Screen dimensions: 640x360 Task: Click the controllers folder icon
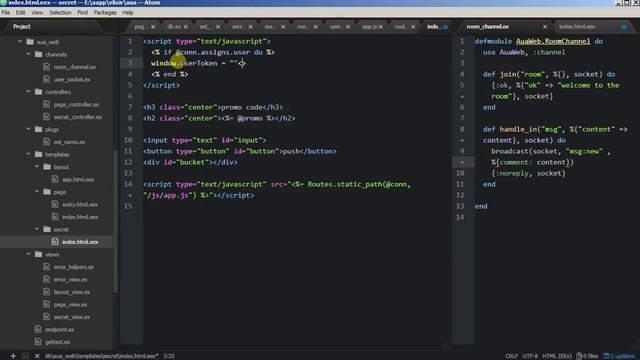click(x=39, y=92)
